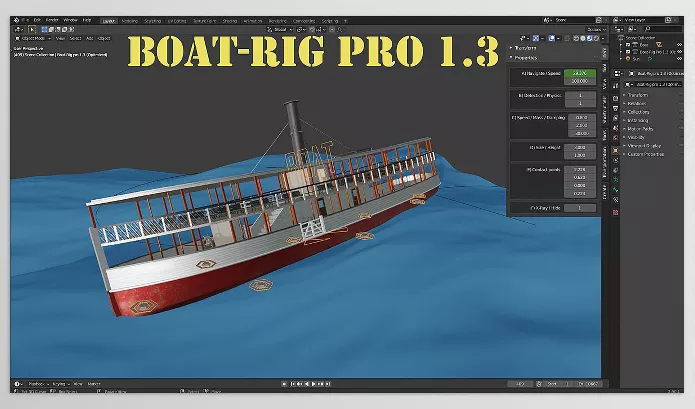695x409 pixels.
Task: Hide the Sun object with eye icon
Action: pos(679,58)
